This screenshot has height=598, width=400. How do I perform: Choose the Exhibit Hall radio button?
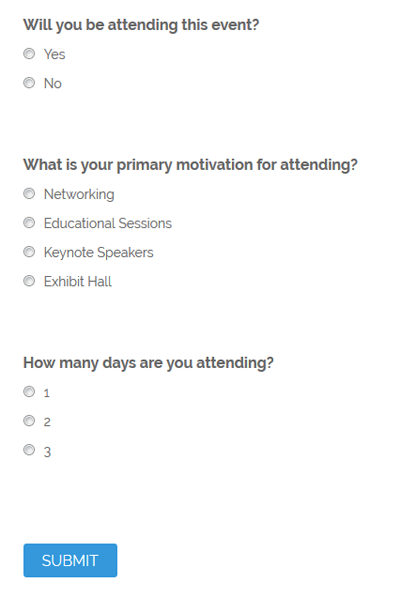pos(29,281)
